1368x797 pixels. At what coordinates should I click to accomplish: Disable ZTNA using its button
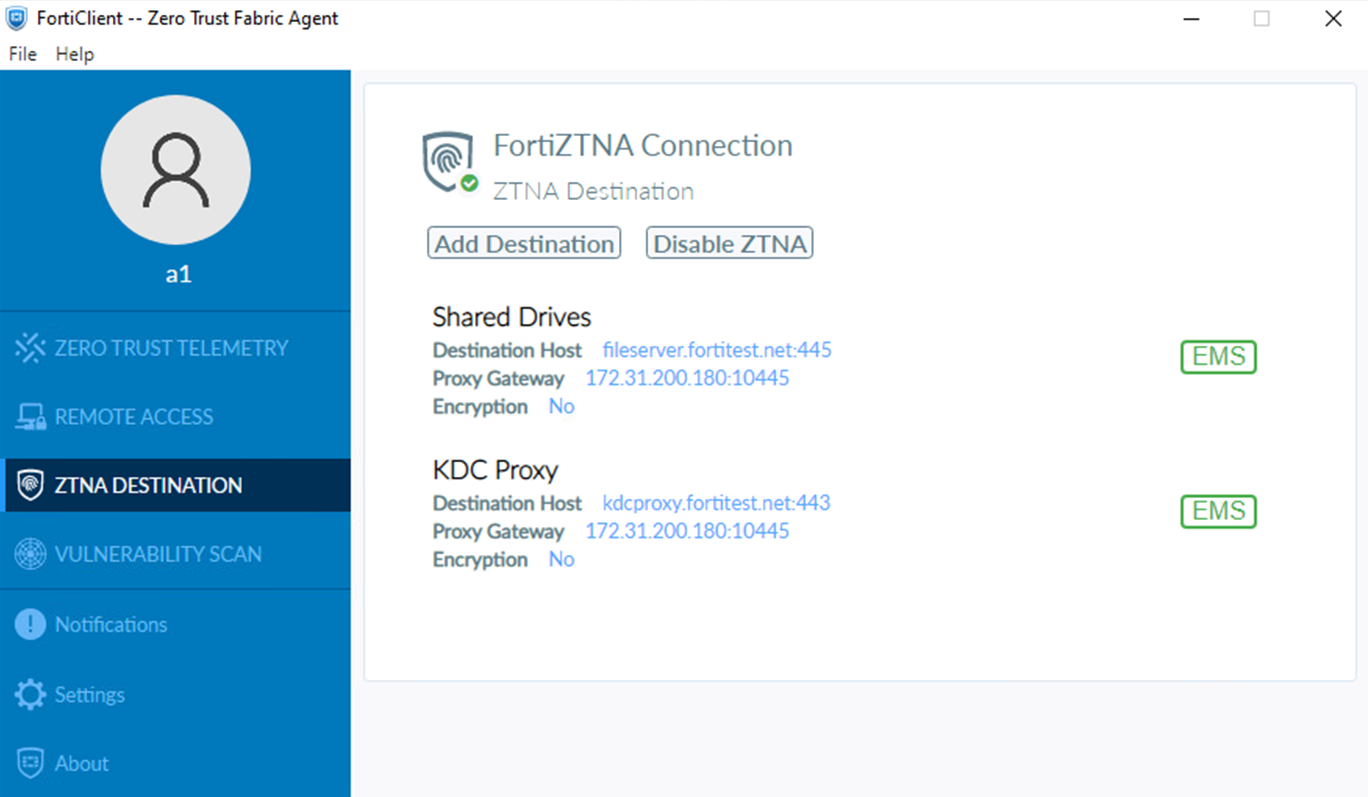click(729, 242)
